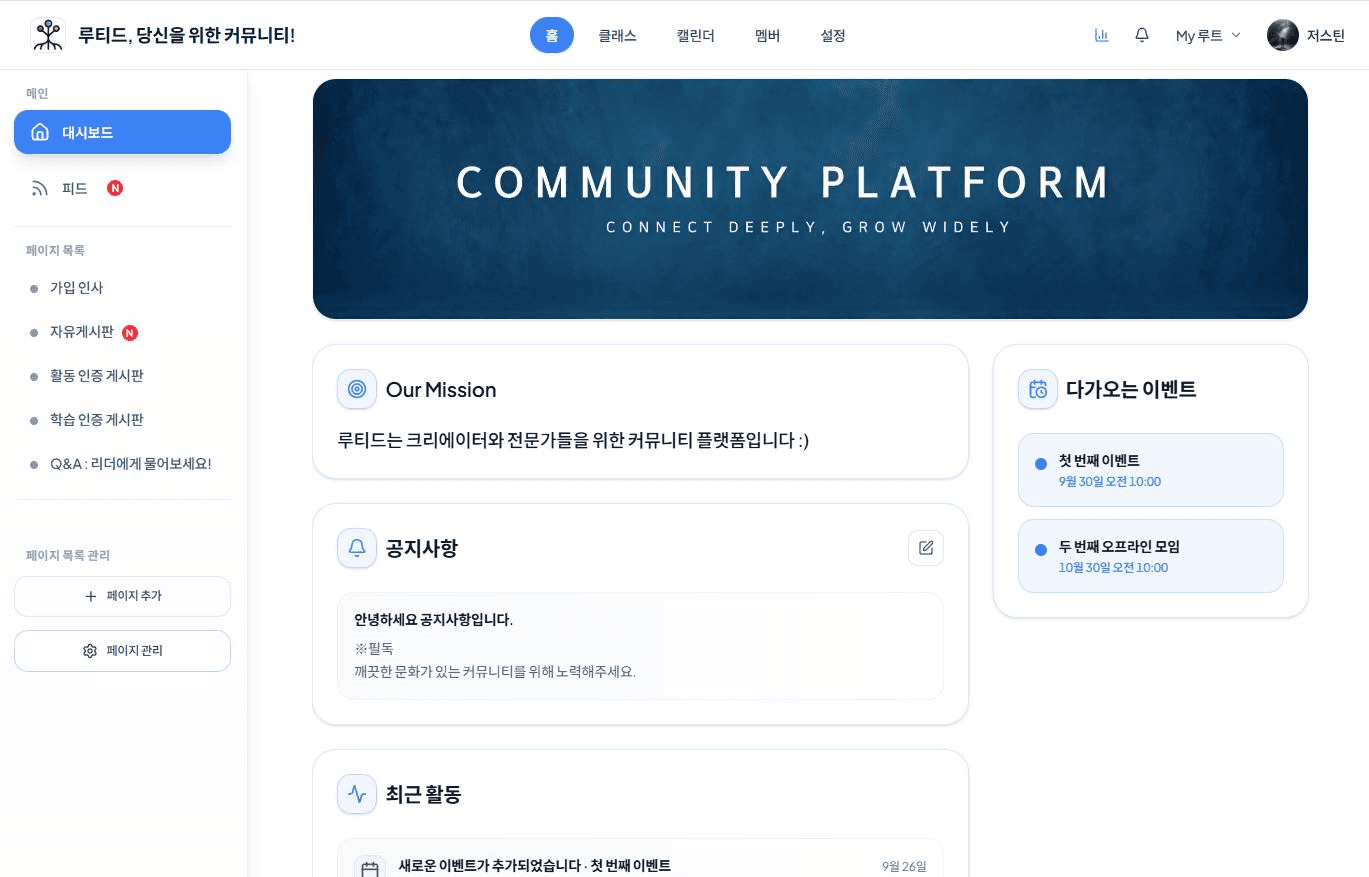Open the 페이지 관리 settings gear
The height and width of the screenshot is (877, 1369).
tap(90, 651)
